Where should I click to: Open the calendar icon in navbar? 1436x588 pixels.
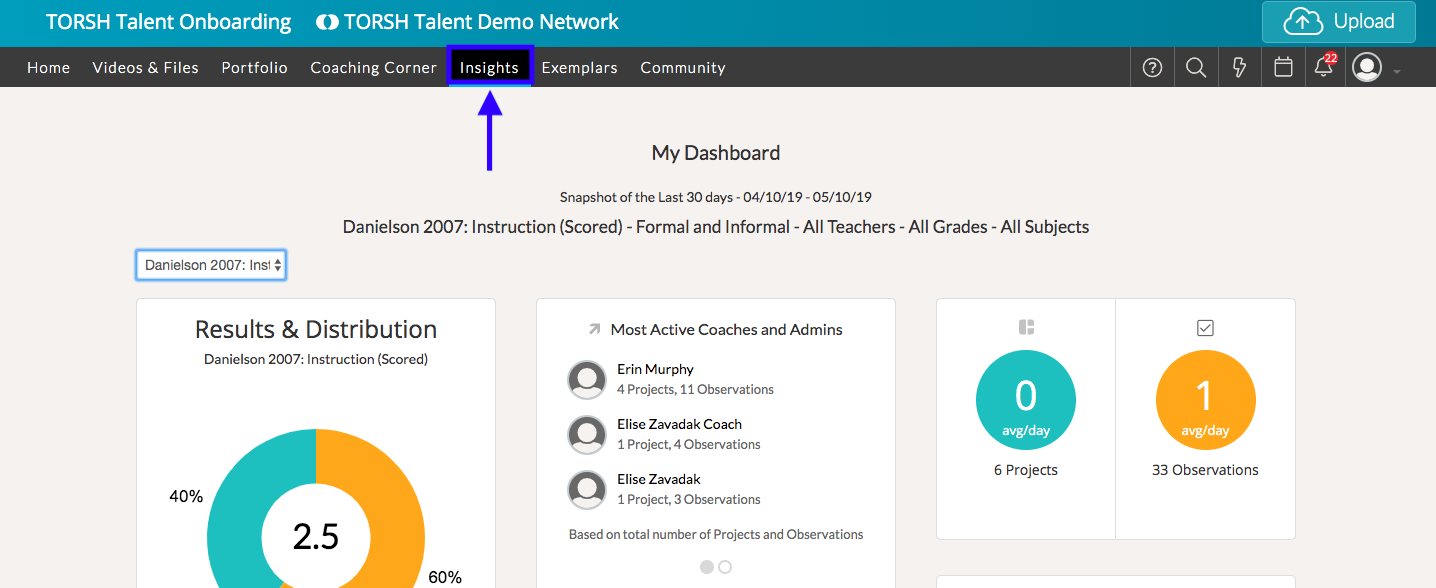[1283, 68]
